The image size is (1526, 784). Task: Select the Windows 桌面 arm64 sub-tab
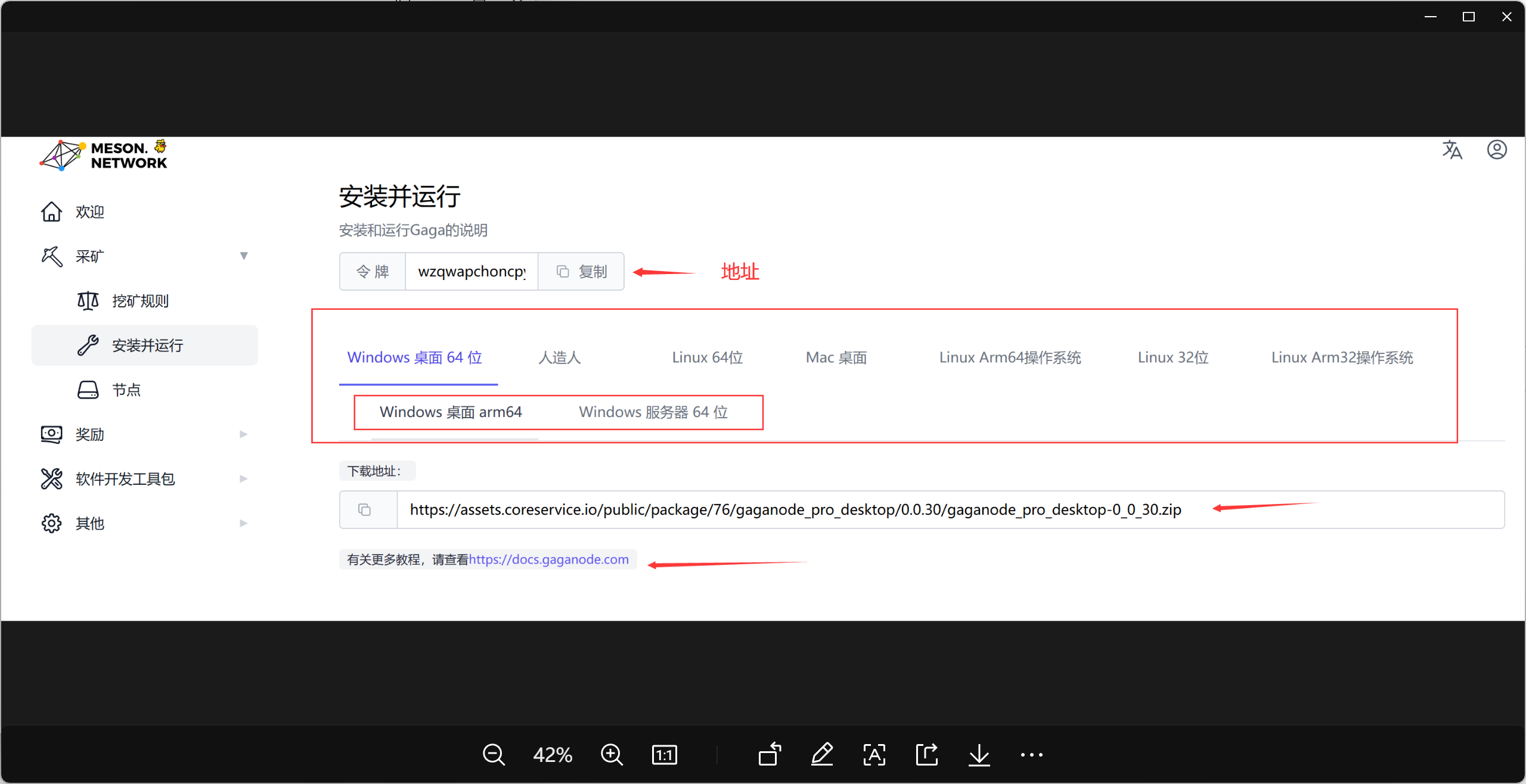451,412
